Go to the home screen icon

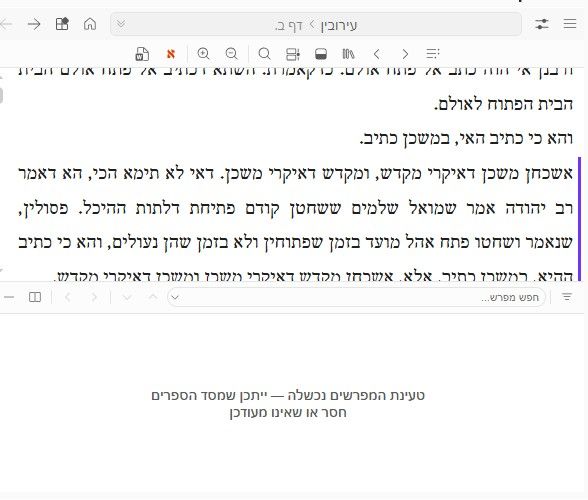pyautogui.click(x=90, y=24)
